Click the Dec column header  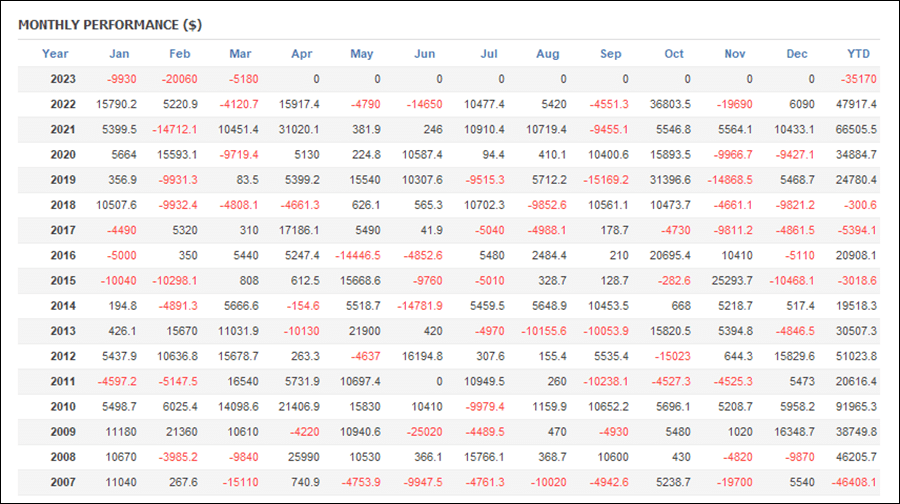pyautogui.click(x=797, y=54)
